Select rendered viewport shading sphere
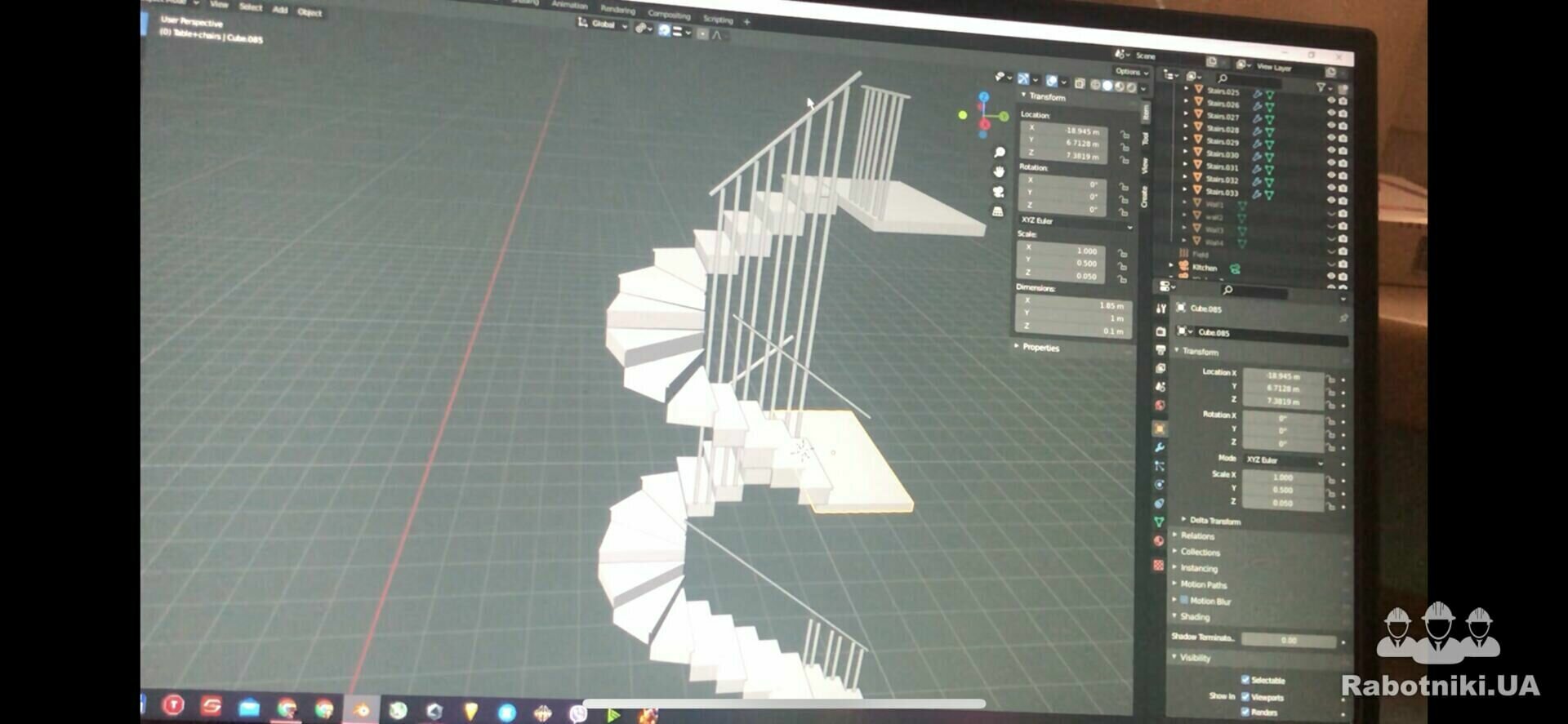Screen dimensions: 1568x724 tap(1131, 87)
